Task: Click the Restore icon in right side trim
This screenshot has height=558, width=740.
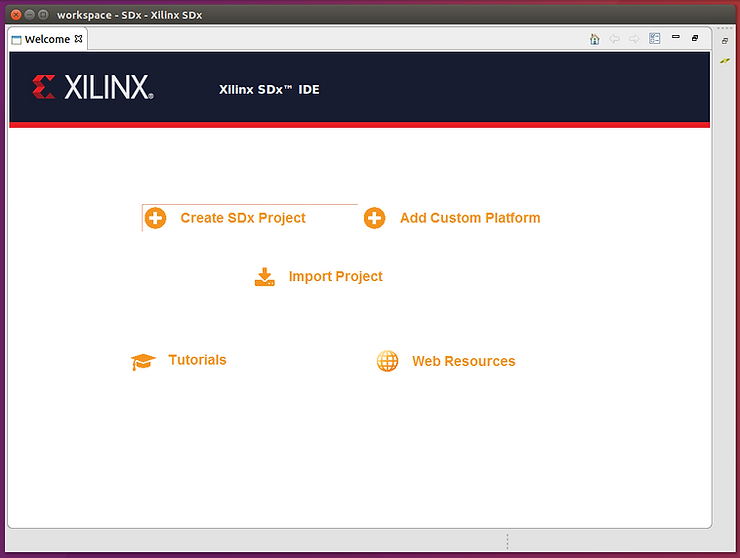Action: point(725,41)
